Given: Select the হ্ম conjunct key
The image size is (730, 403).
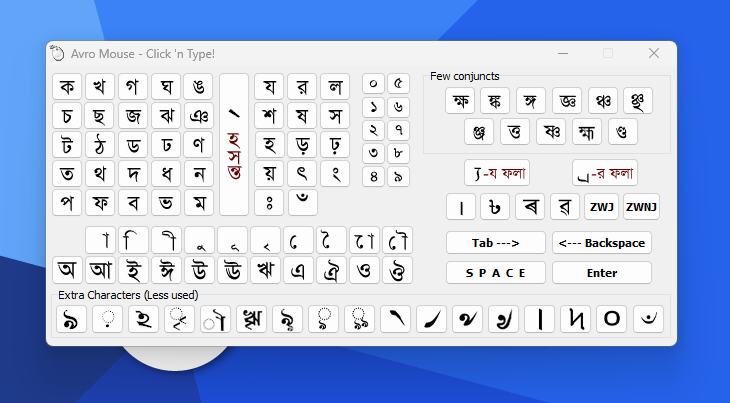Looking at the screenshot, I should point(587,132).
